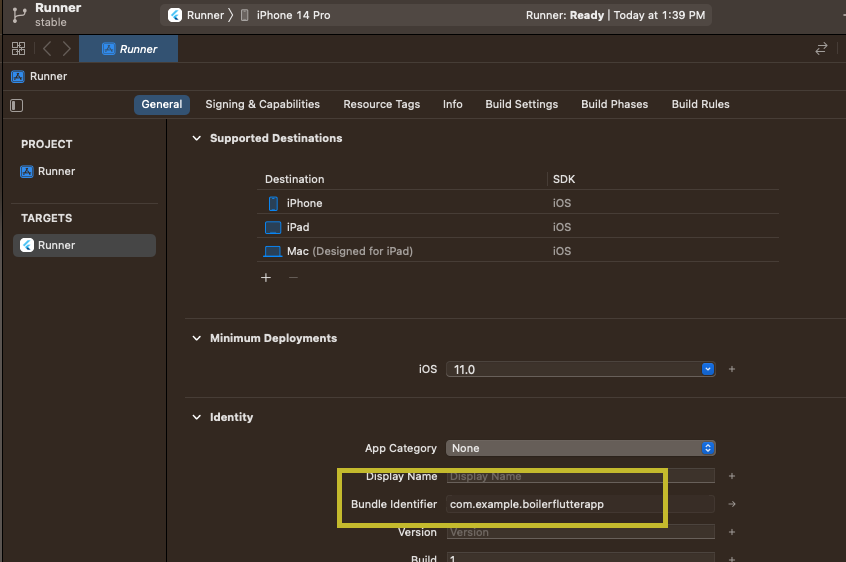
Task: Click the Runner scheme in toolbar
Action: (x=196, y=15)
